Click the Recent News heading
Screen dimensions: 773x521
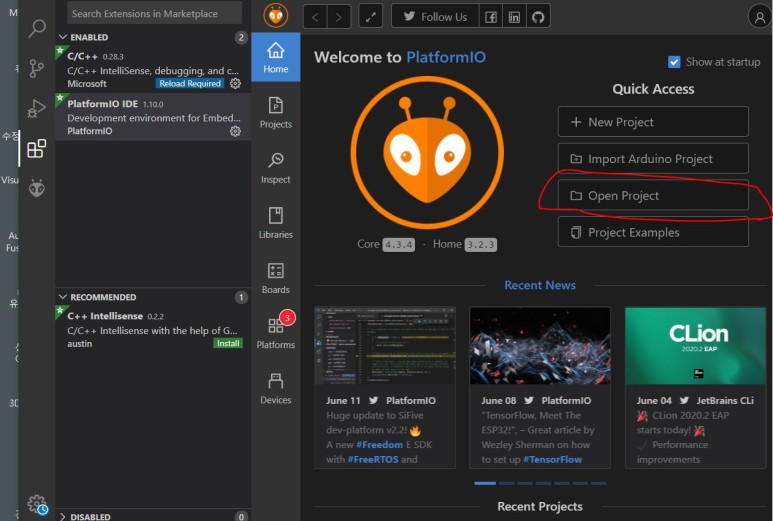click(x=540, y=285)
